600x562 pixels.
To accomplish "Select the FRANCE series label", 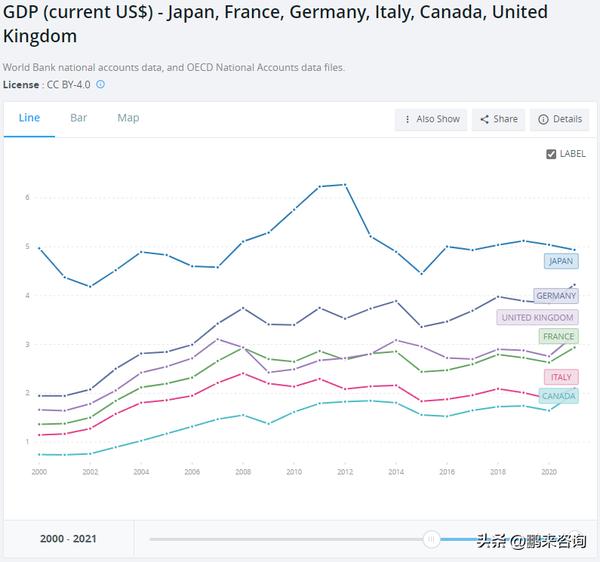I will (x=558, y=336).
